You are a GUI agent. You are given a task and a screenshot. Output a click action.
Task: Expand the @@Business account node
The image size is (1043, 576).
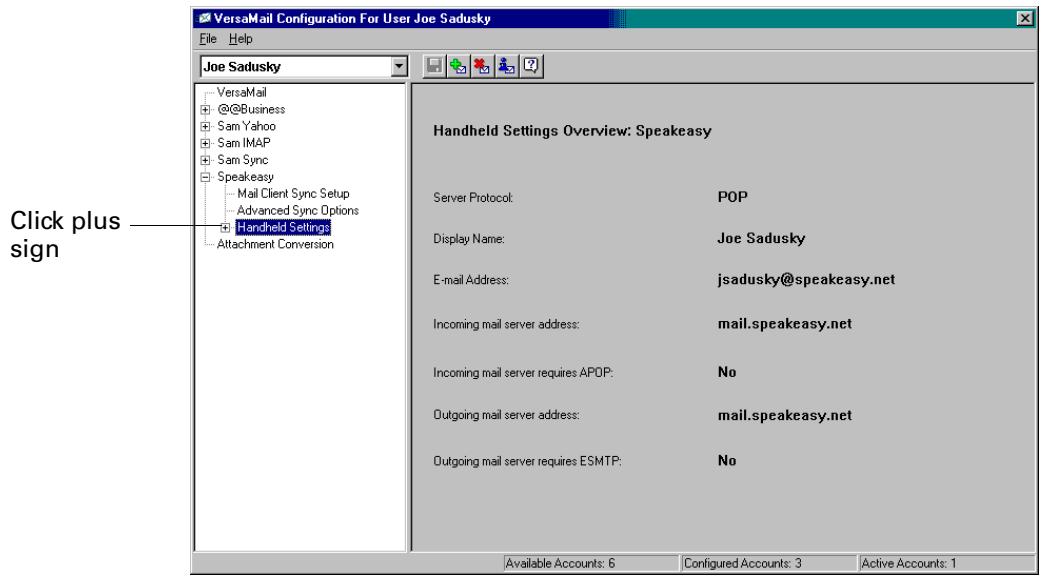(206, 110)
